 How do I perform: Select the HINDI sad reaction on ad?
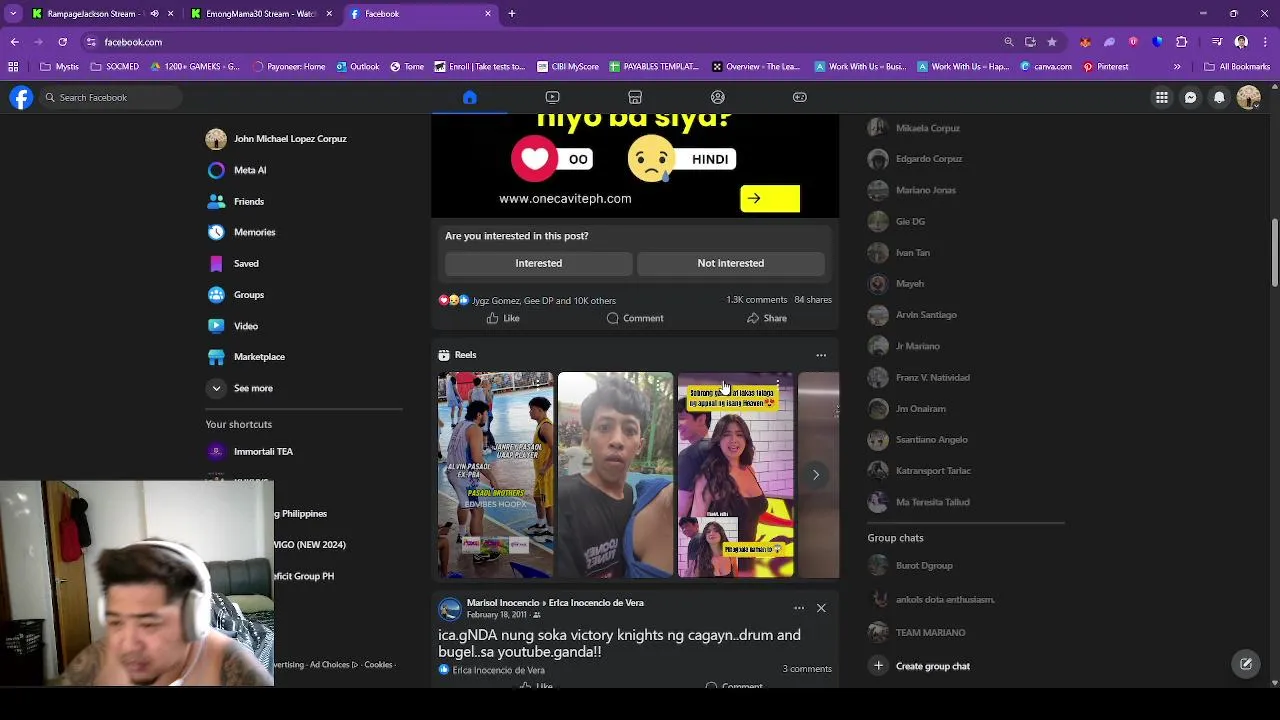pyautogui.click(x=682, y=159)
